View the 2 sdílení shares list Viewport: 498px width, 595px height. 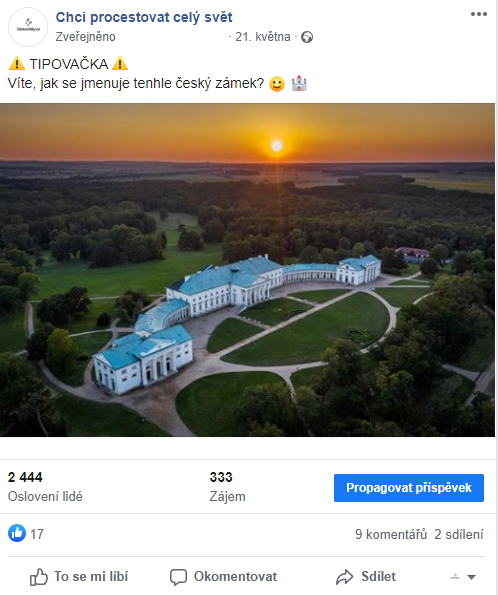[459, 534]
